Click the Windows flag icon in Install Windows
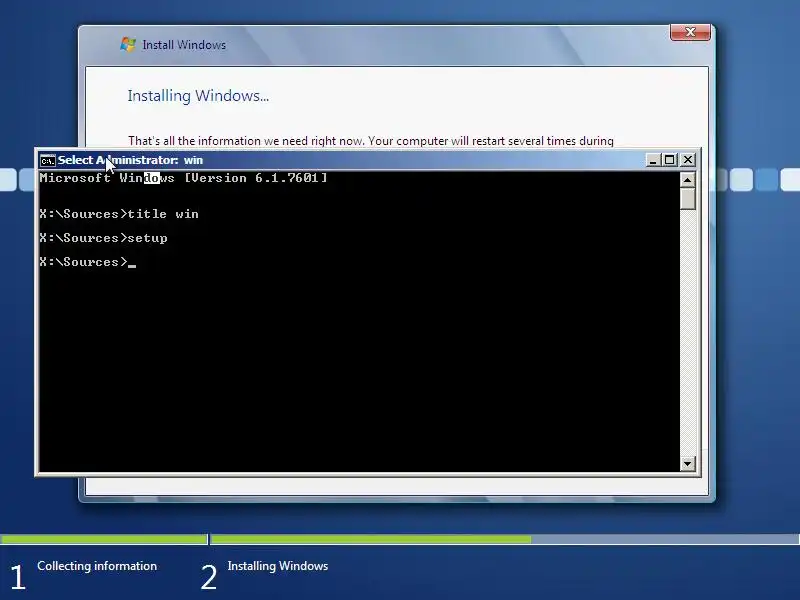The height and width of the screenshot is (600, 800). [x=128, y=44]
